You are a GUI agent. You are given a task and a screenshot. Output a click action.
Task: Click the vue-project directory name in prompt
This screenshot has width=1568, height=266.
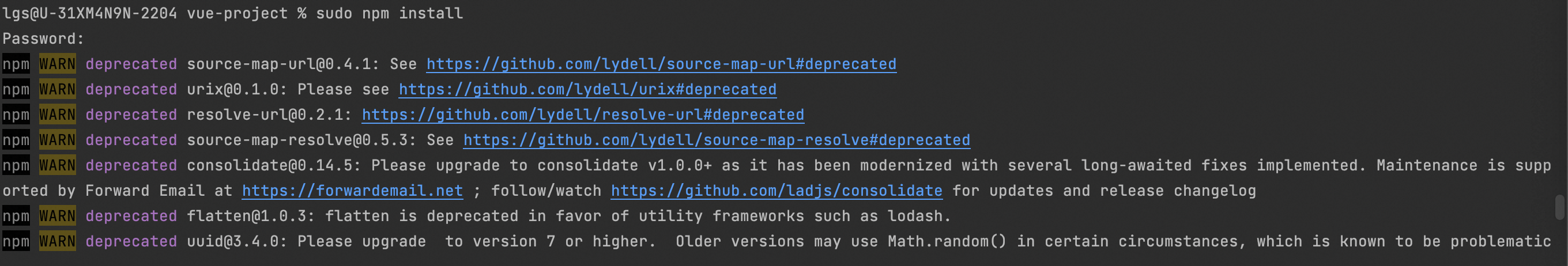click(x=237, y=13)
